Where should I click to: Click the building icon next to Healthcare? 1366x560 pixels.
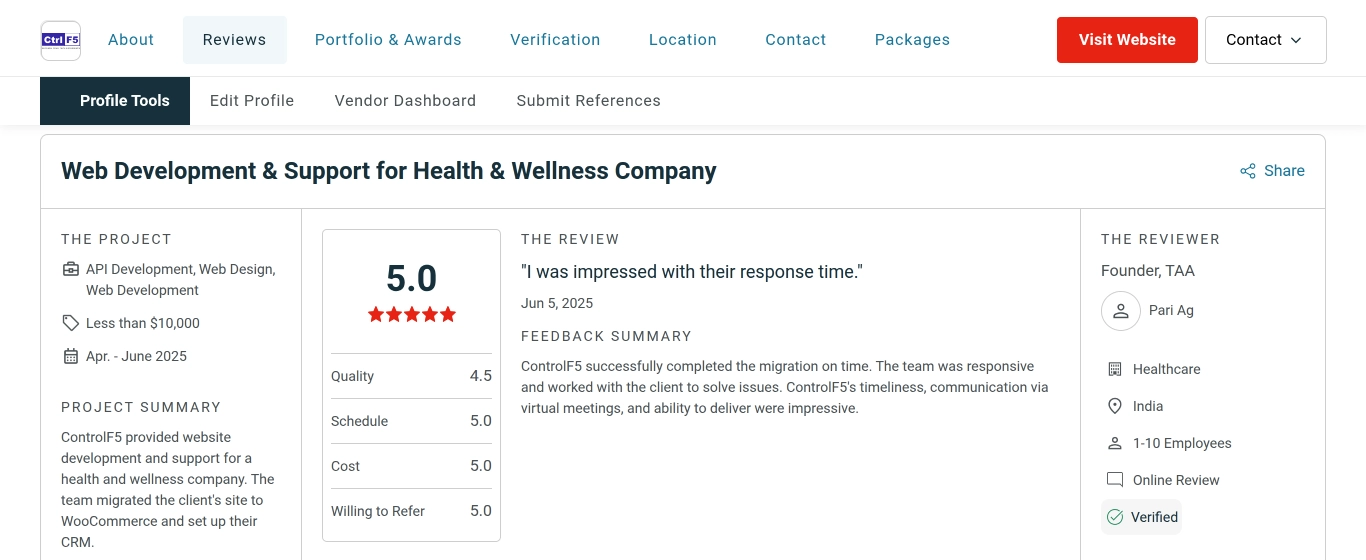click(1115, 369)
